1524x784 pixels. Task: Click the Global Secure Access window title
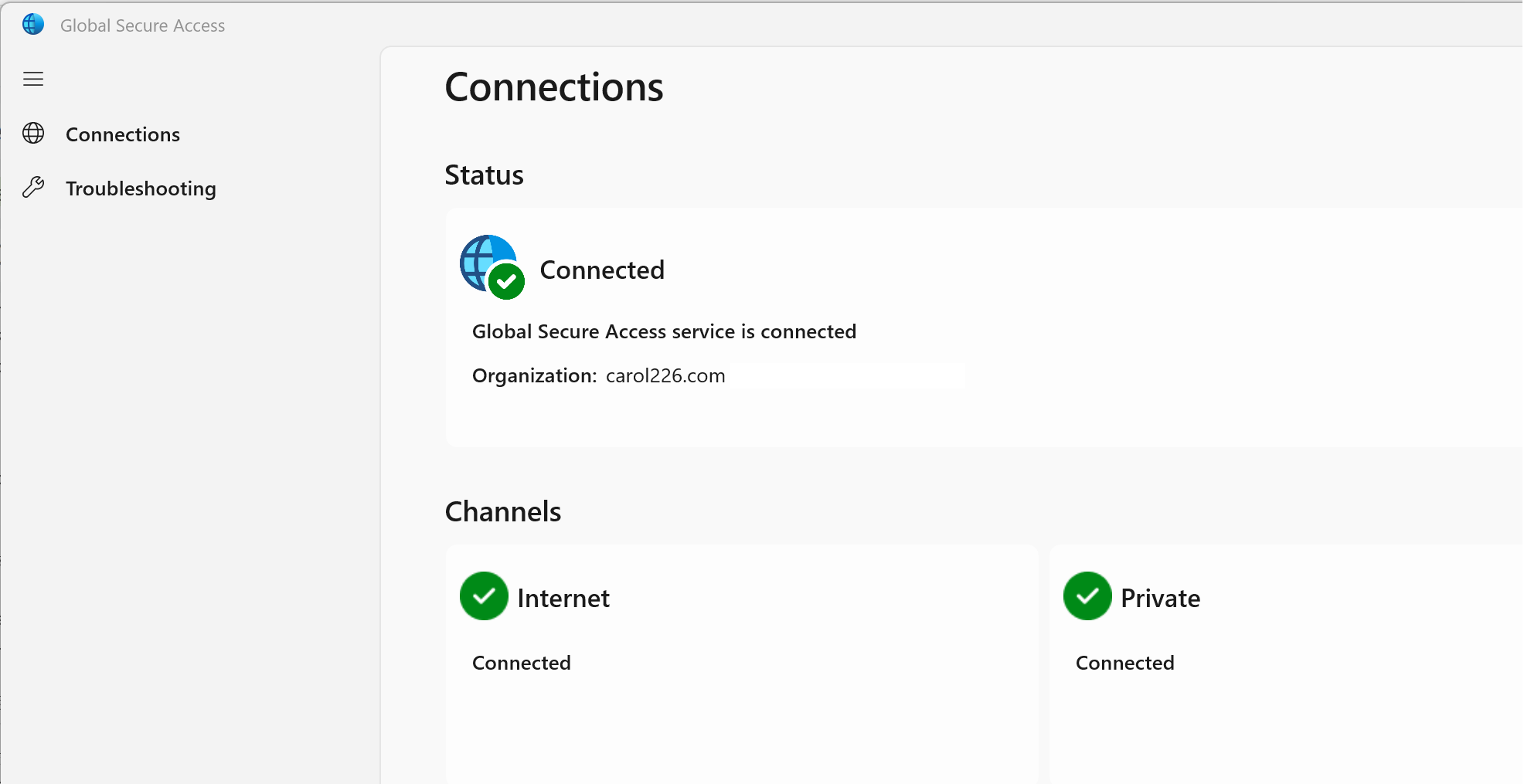(142, 25)
